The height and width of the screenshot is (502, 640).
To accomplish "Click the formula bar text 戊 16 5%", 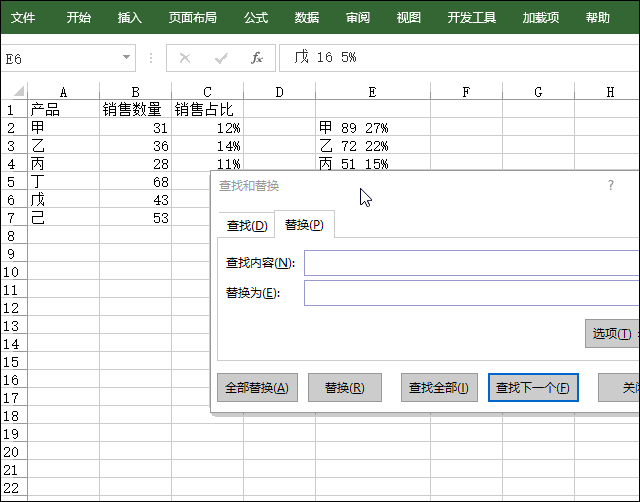I will (325, 58).
